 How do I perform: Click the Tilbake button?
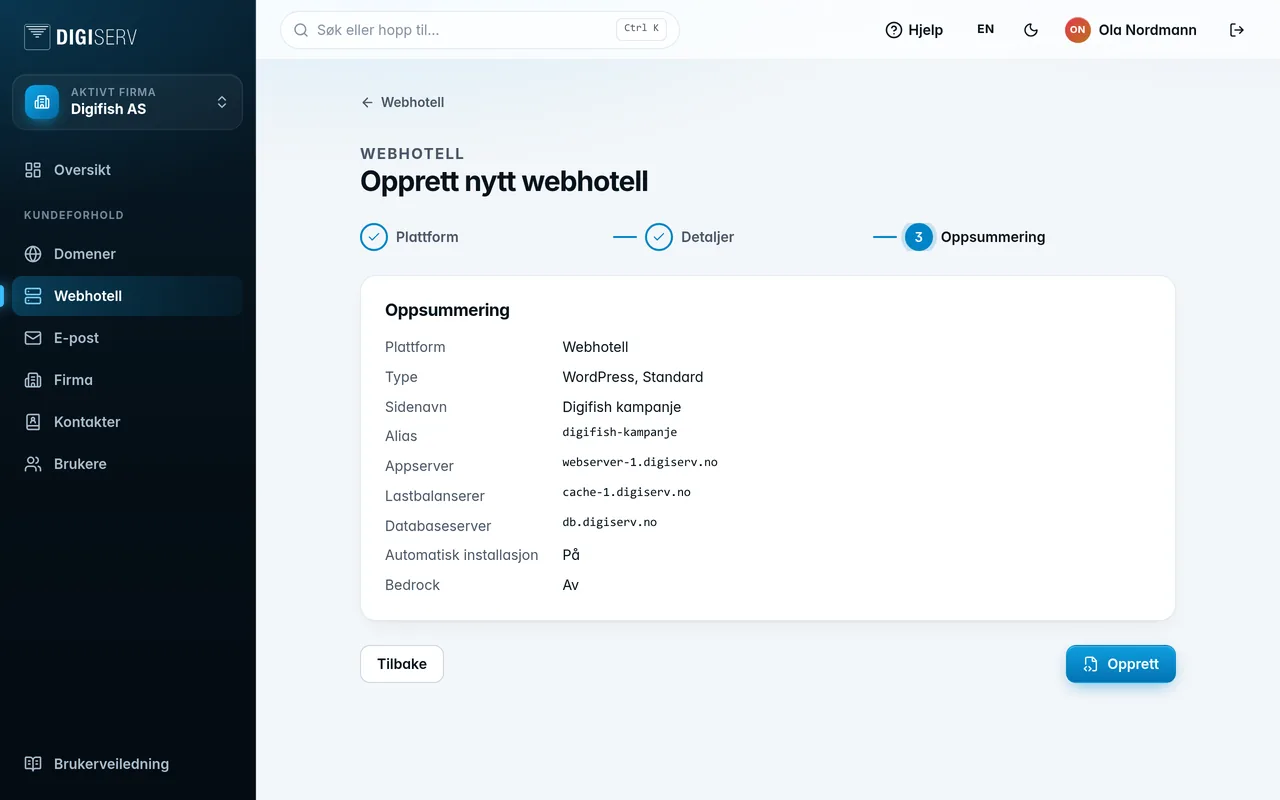[402, 664]
